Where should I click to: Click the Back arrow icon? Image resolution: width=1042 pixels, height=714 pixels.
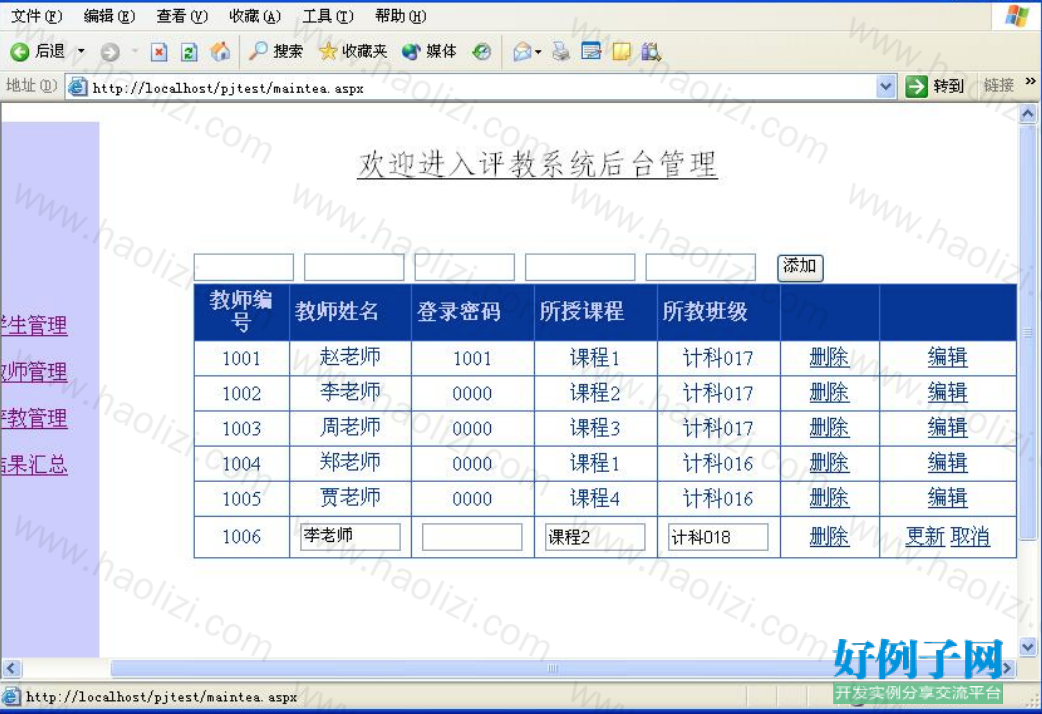coord(20,51)
